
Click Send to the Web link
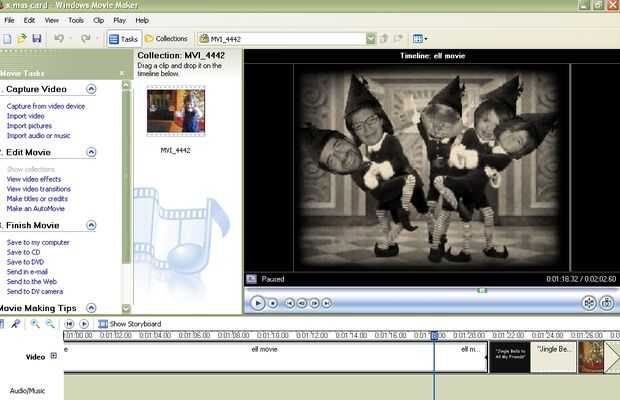point(32,281)
